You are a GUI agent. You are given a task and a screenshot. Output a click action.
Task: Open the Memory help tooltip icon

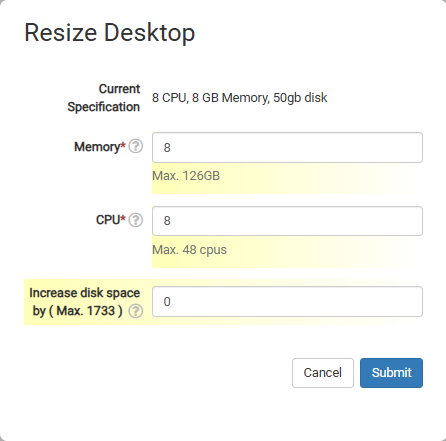click(136, 146)
